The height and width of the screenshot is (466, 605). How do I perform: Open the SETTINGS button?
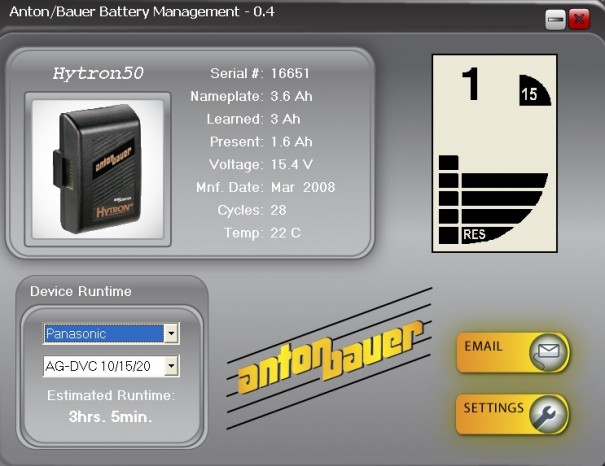click(512, 415)
